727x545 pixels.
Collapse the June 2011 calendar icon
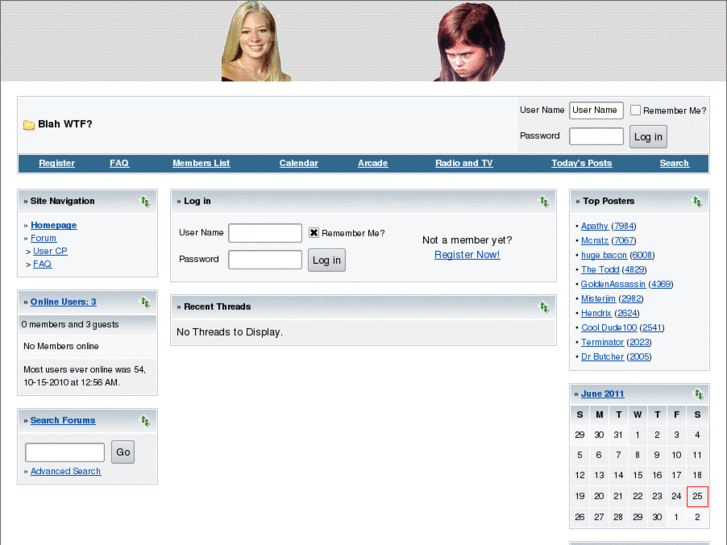[x=697, y=394]
